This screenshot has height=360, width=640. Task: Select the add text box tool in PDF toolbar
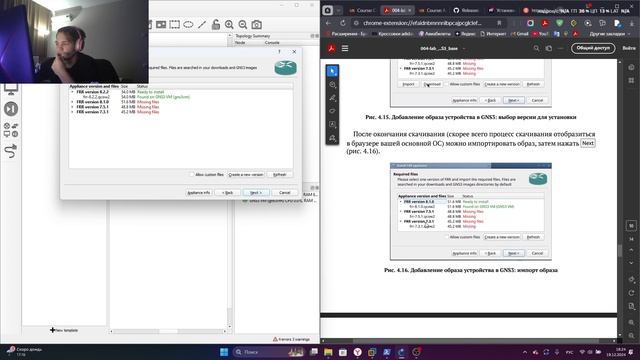[332, 124]
